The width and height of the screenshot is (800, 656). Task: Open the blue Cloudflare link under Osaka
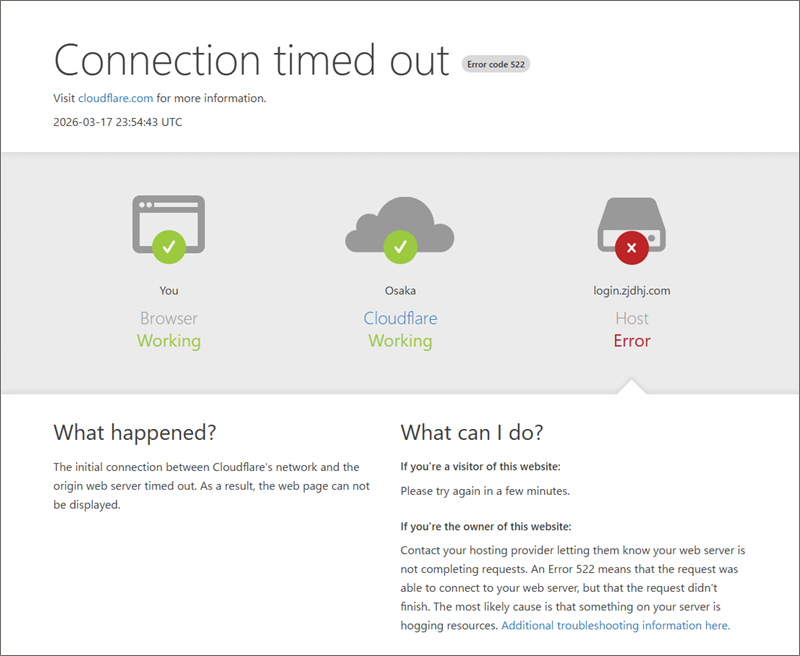[400, 318]
